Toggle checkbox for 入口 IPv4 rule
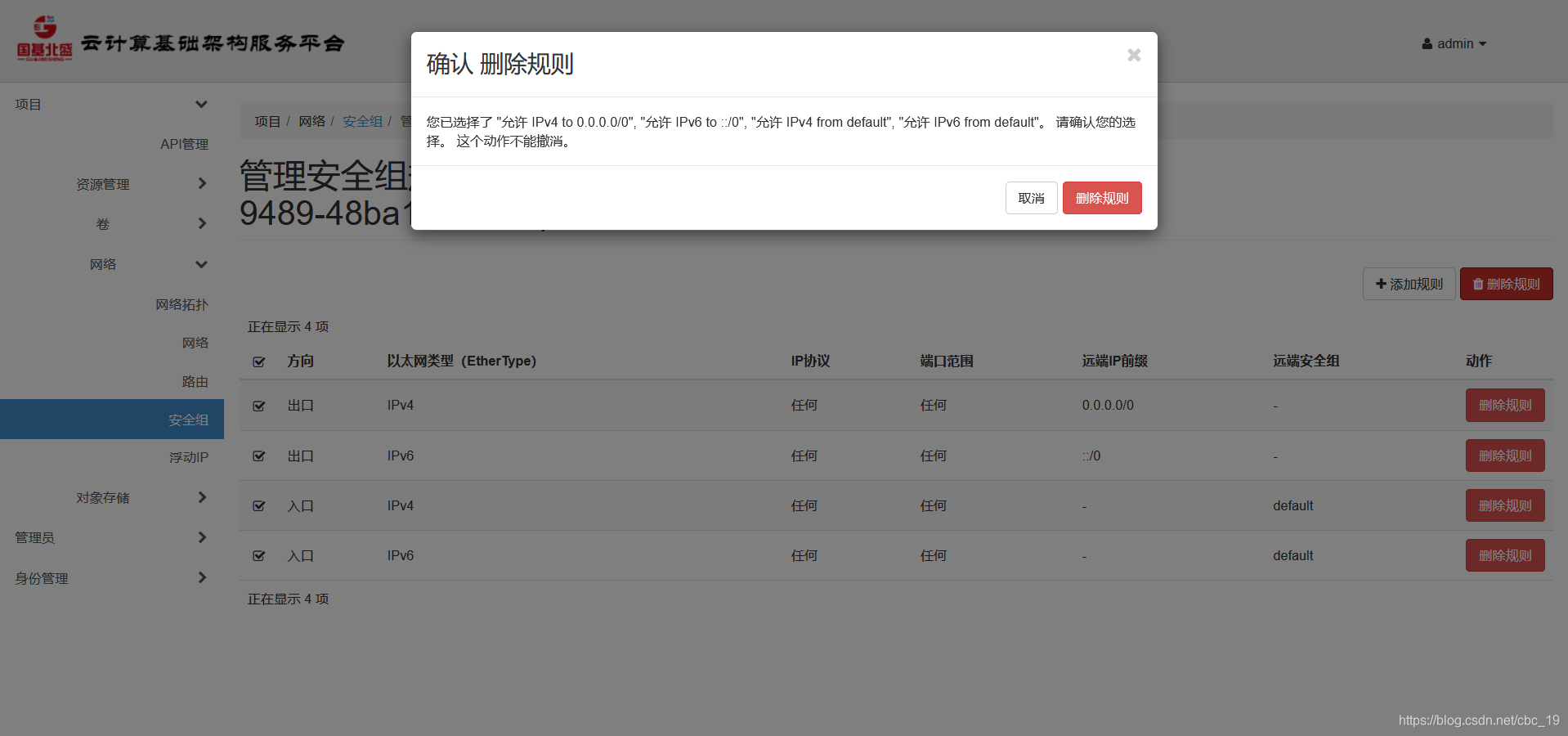The height and width of the screenshot is (736, 1568). [259, 506]
